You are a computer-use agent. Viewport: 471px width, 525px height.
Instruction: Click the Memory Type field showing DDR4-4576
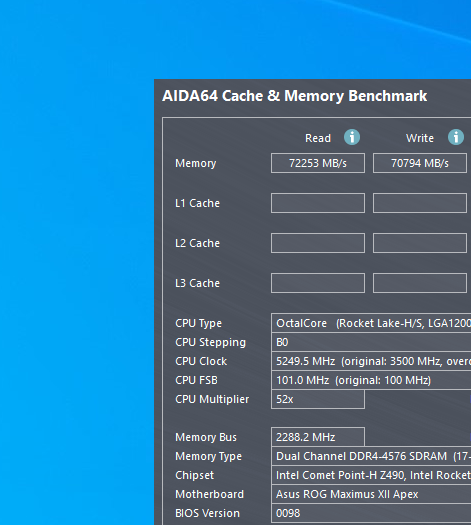pos(371,456)
